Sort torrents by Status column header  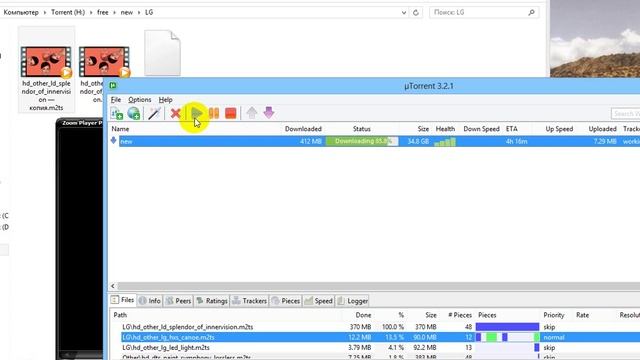[362, 129]
